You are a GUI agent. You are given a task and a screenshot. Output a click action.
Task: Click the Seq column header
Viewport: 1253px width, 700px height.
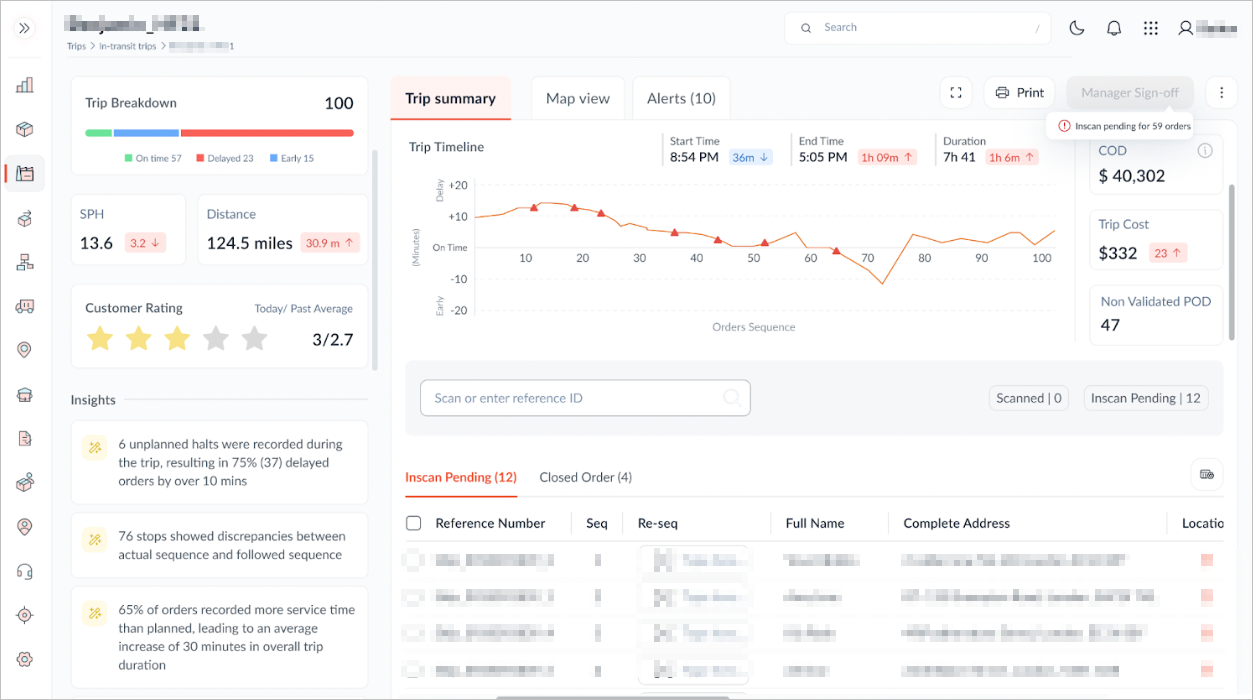pos(597,523)
